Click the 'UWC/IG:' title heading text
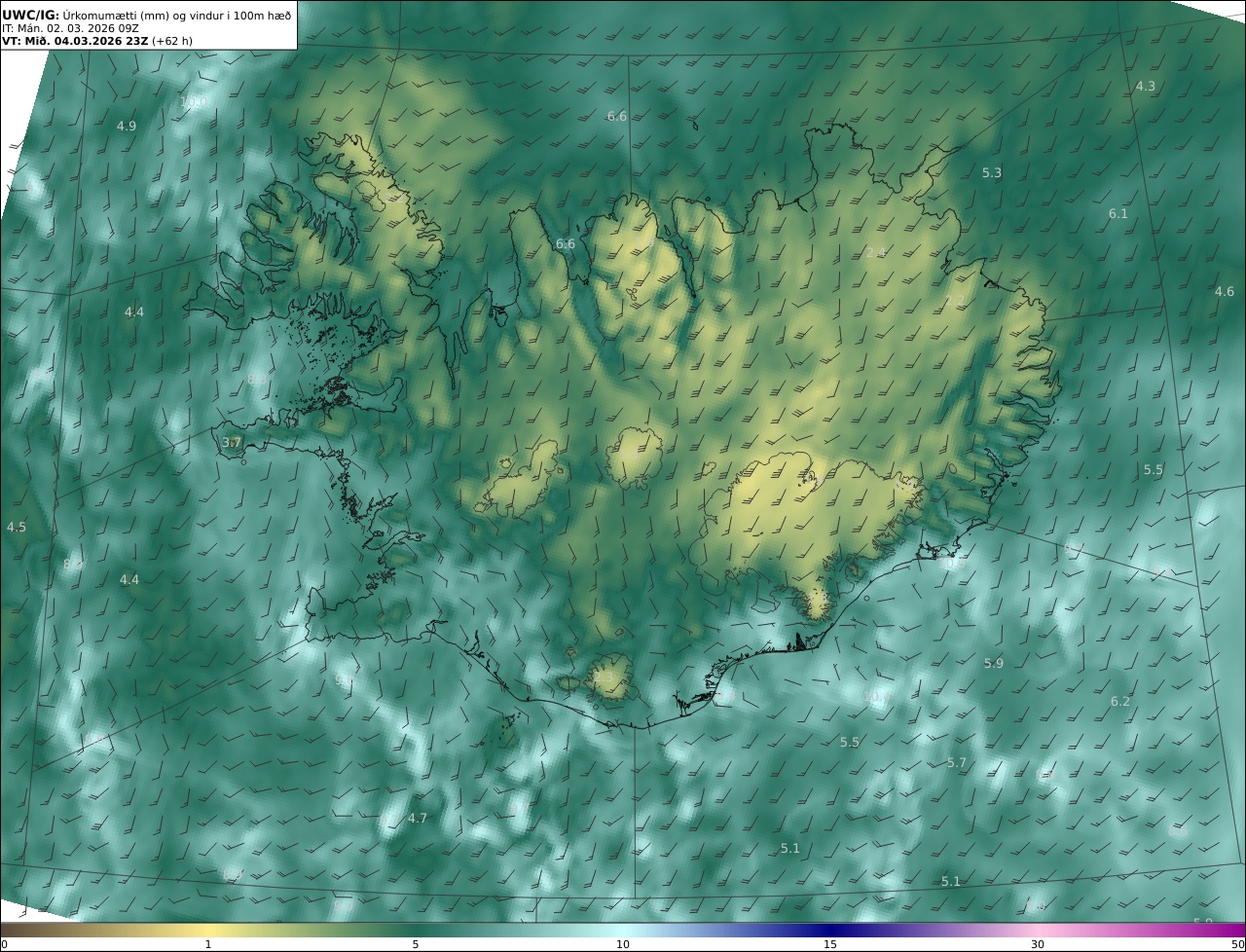Screen dimensions: 1246x952 [30, 15]
